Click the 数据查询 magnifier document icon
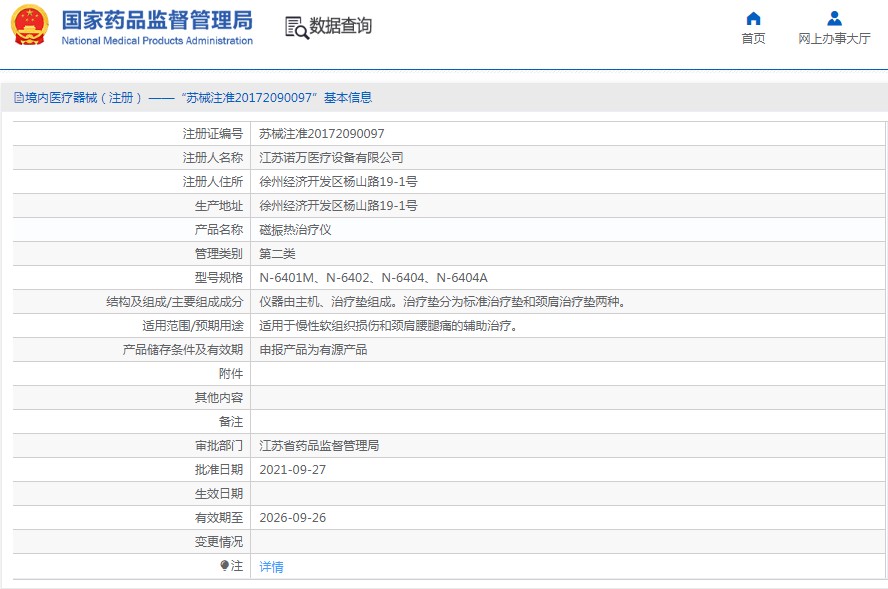 click(x=296, y=27)
